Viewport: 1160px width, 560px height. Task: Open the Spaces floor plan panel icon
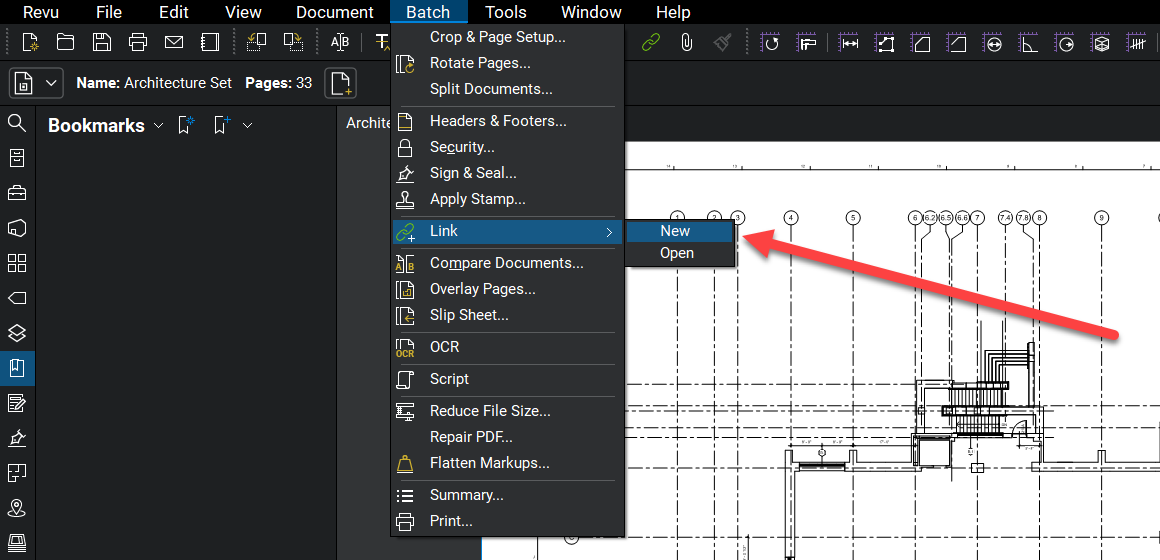(x=17, y=473)
